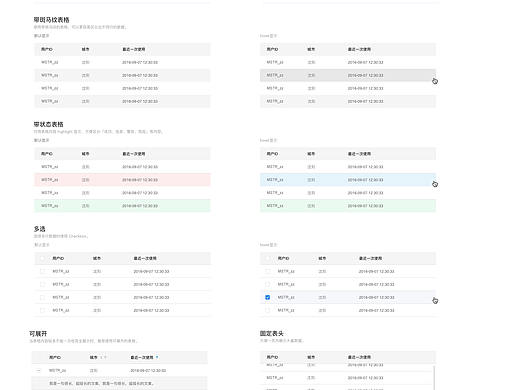Click 用户ID header in 可展开 table
The width and height of the screenshot is (520, 390).
[55, 357]
